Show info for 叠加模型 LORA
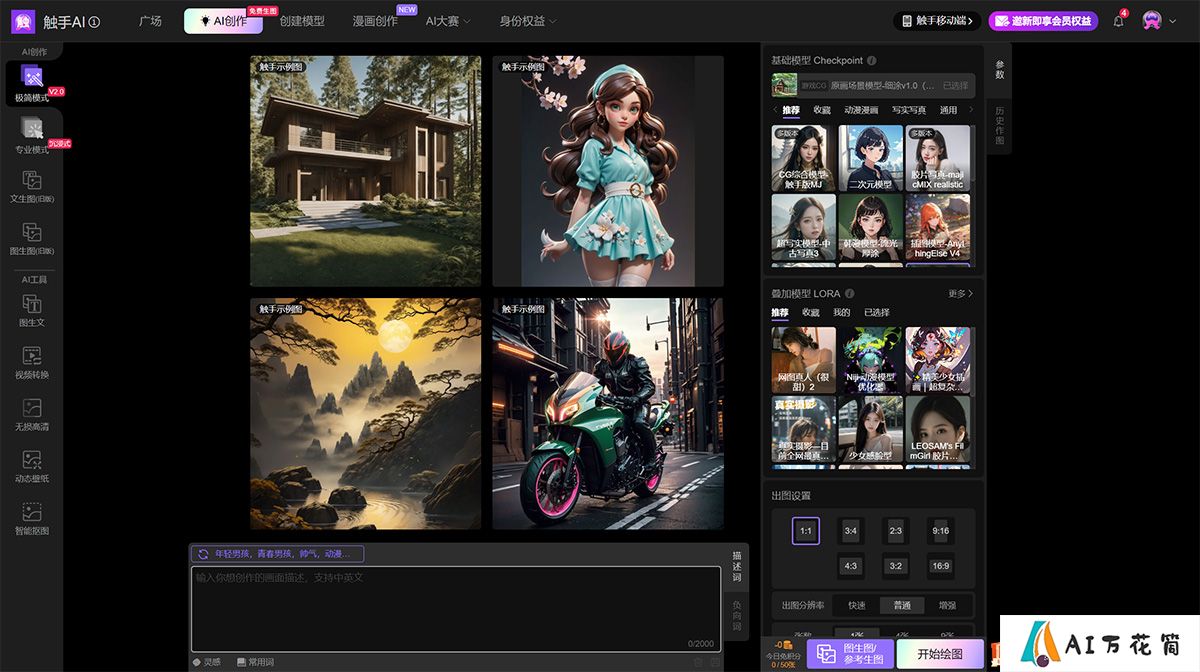This screenshot has width=1200, height=672. tap(849, 294)
